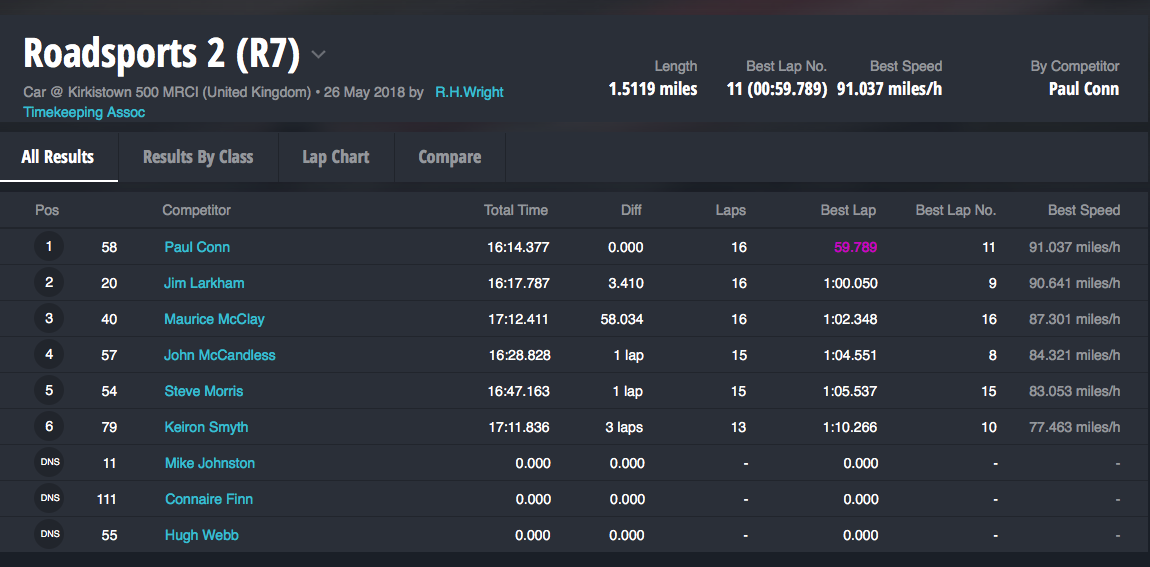Click the Best Lap column header
1150x567 pixels.
[x=848, y=210]
